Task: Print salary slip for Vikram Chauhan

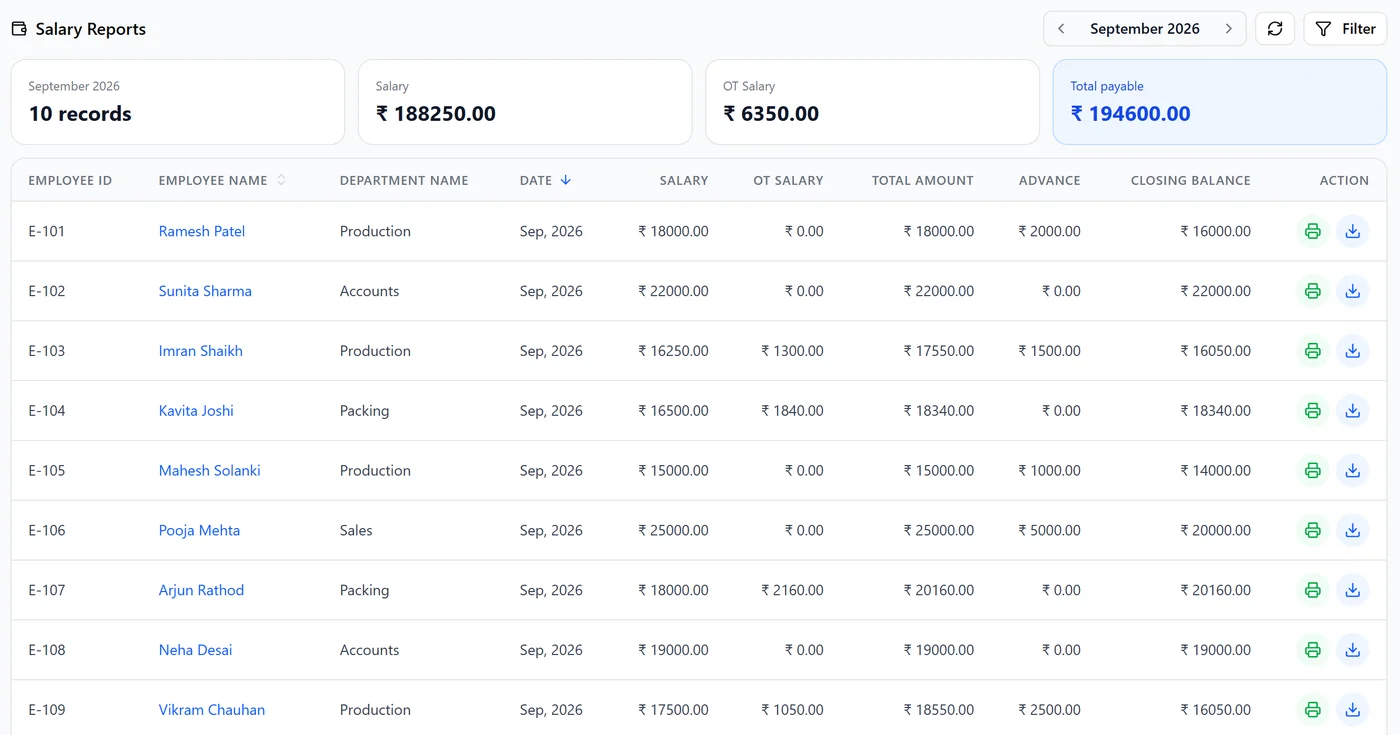Action: [1313, 710]
